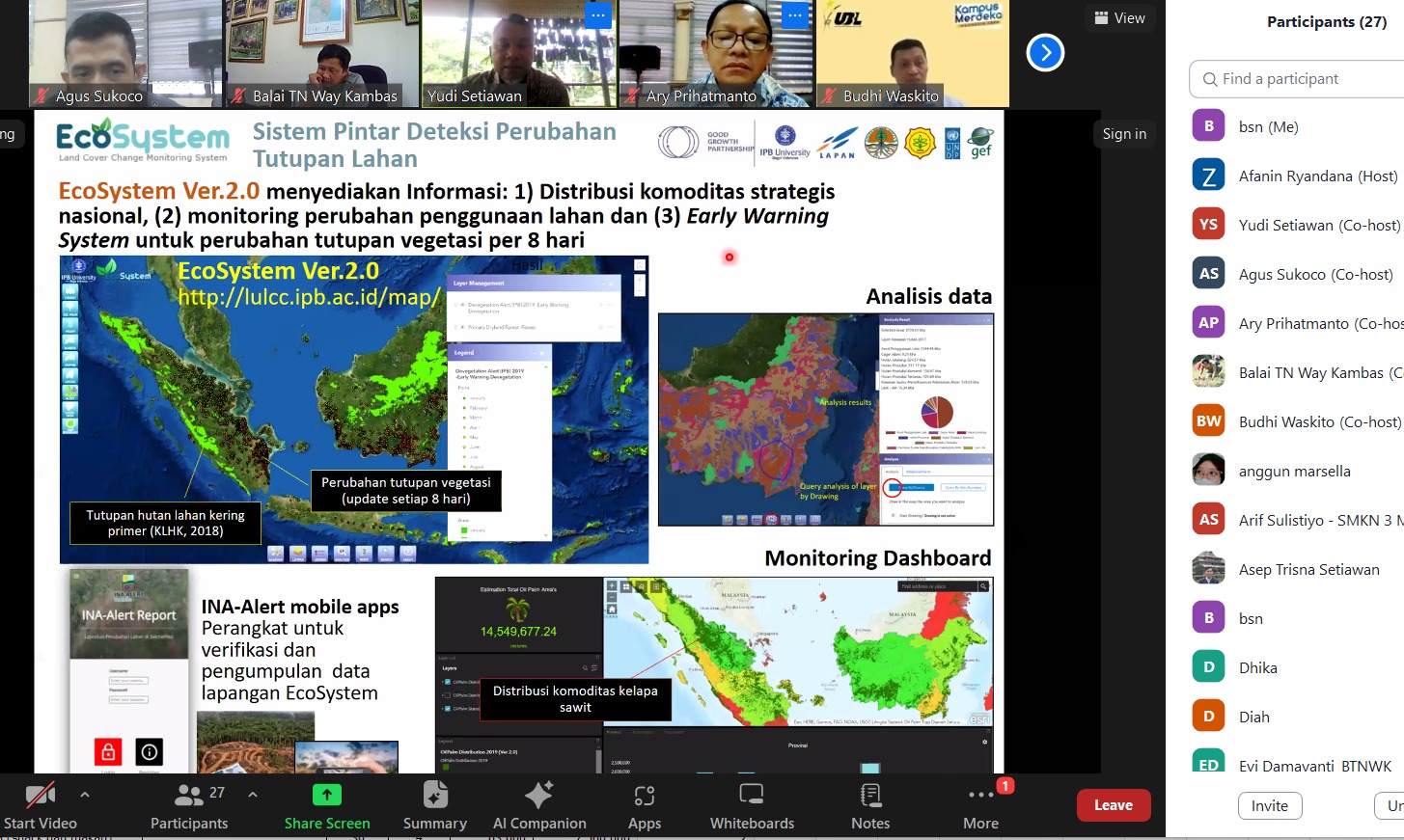Click the Z avatar of Afanin Ryandana

point(1209,176)
